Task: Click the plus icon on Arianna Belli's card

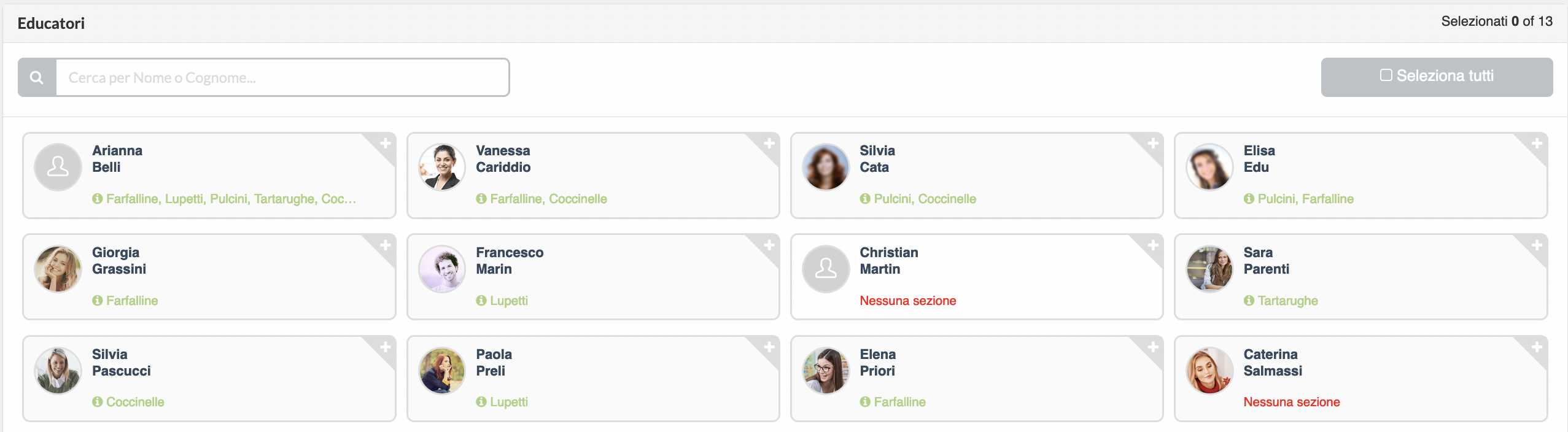Action: click(386, 144)
